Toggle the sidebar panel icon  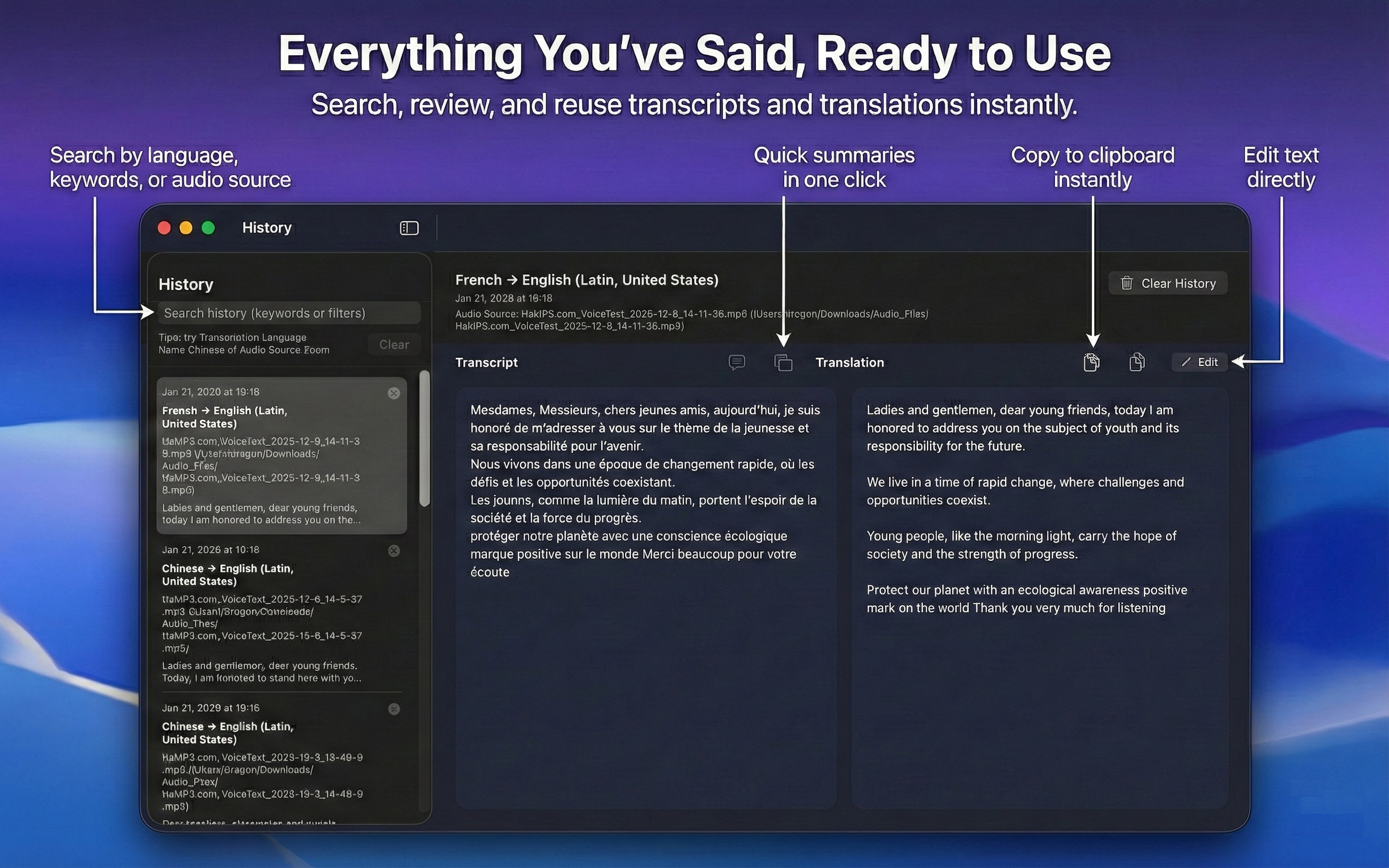[409, 228]
